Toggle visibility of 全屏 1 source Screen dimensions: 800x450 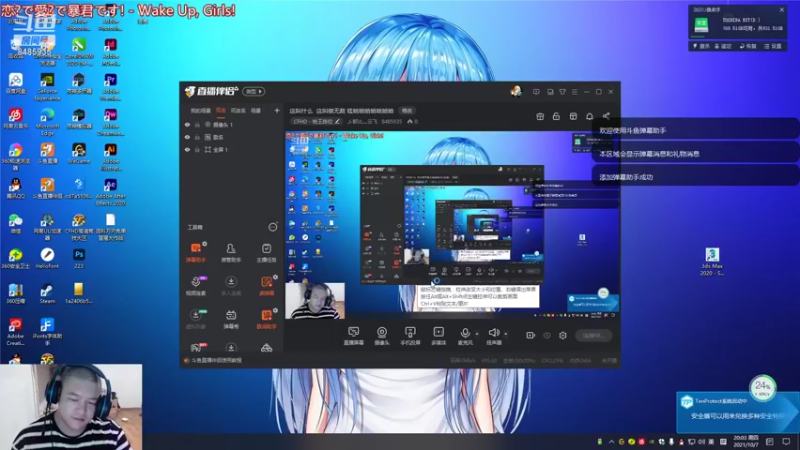pos(187,149)
